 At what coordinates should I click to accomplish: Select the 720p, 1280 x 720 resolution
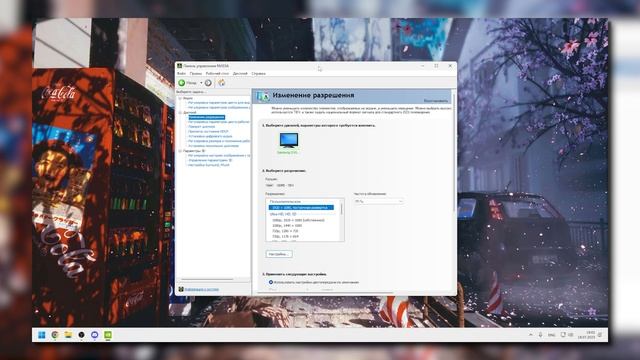tap(285, 231)
